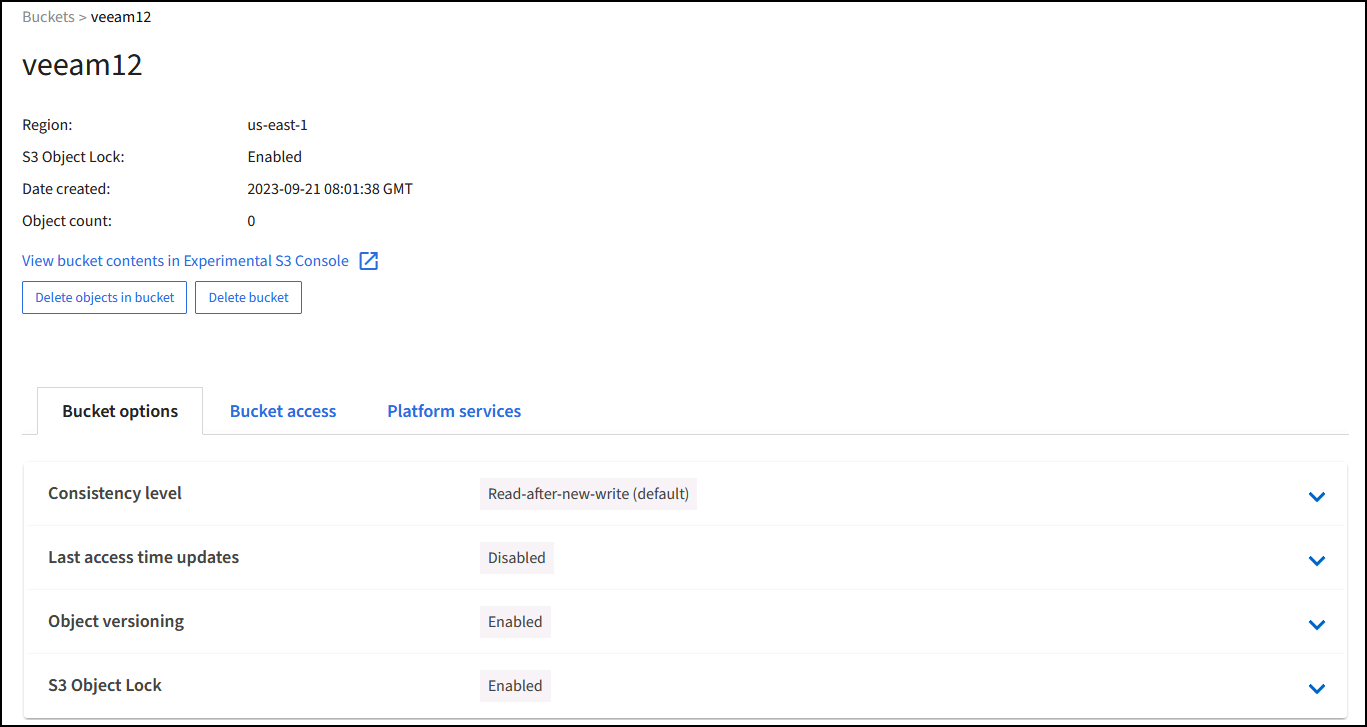This screenshot has width=1367, height=727.
Task: Click the S3 Object Lock section title
Action: pos(105,685)
